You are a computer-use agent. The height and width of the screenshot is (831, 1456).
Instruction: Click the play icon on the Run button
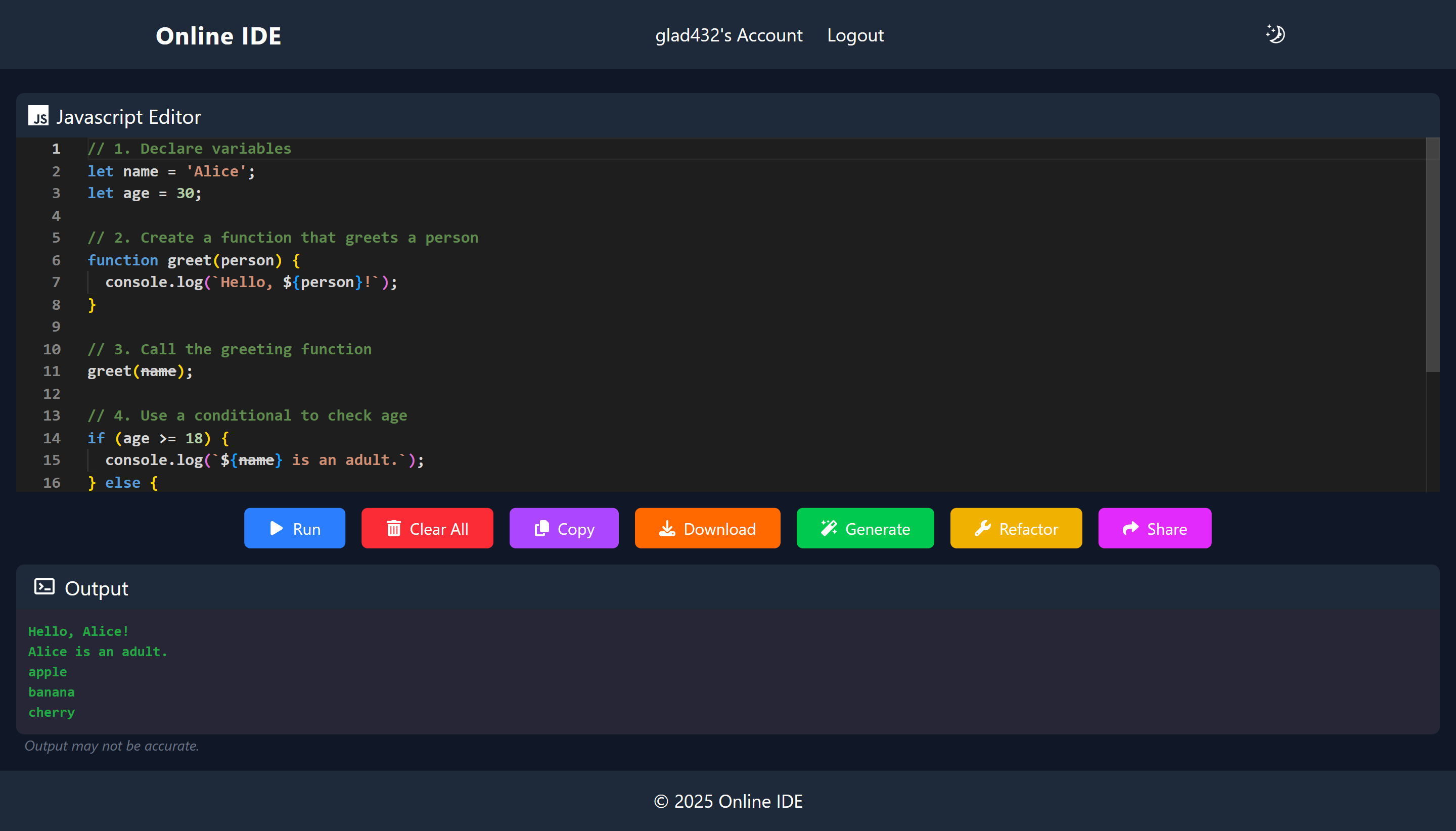click(x=276, y=529)
